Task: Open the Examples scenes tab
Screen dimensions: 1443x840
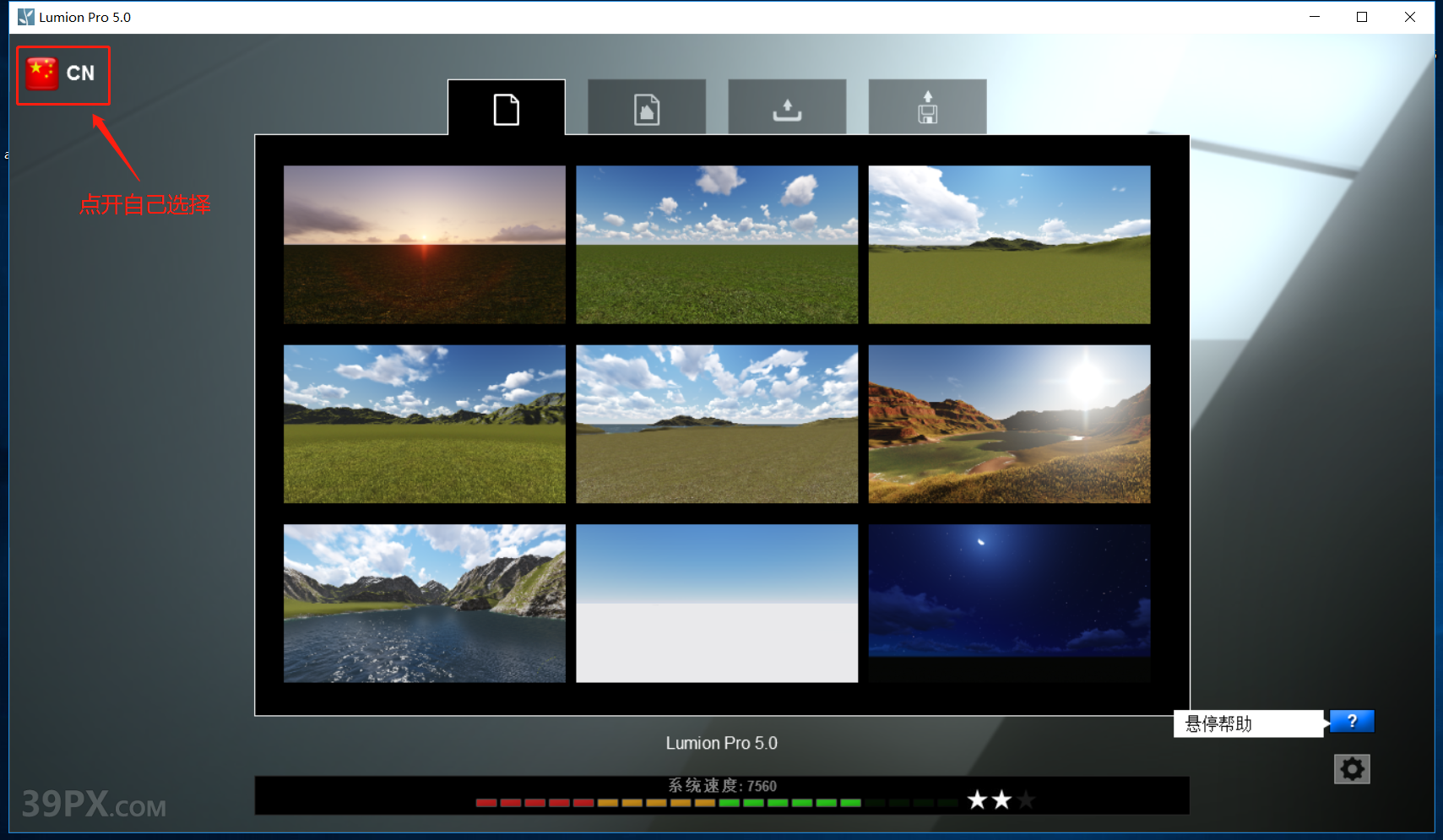Action: (647, 109)
